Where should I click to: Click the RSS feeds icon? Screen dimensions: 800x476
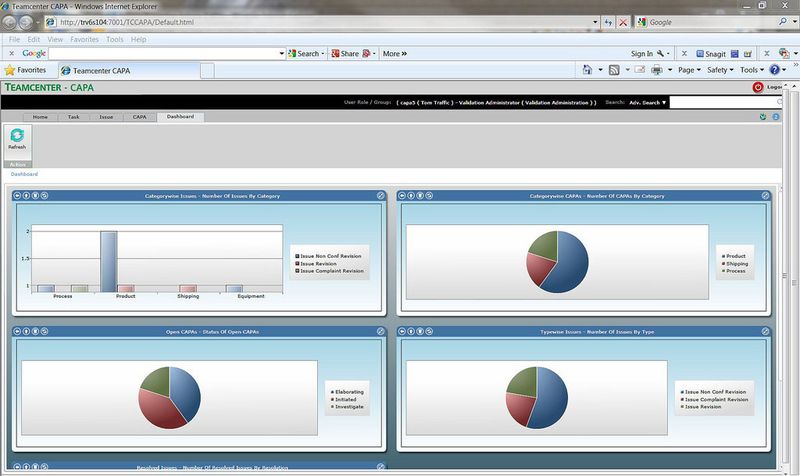[614, 70]
